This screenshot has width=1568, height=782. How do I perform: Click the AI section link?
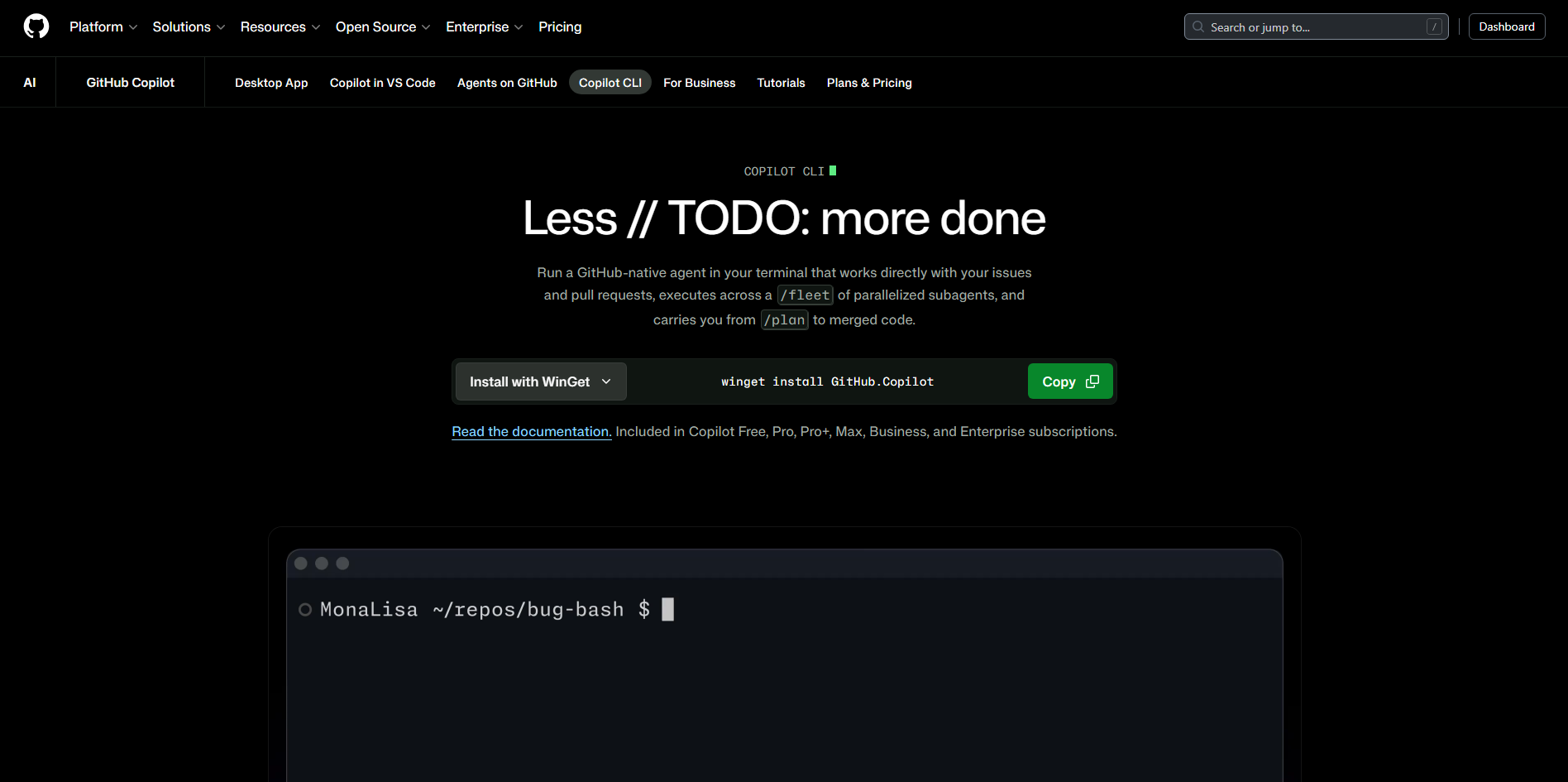point(30,83)
